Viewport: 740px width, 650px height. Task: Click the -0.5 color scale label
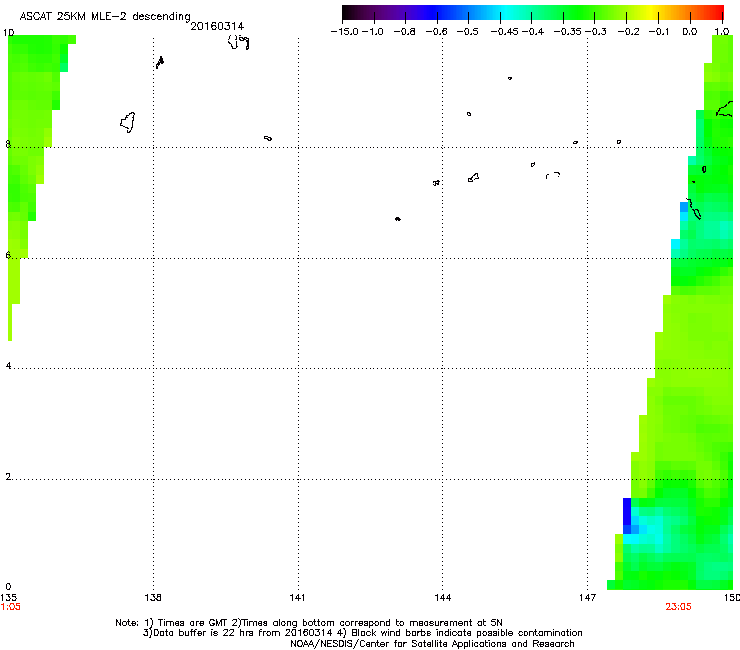coord(467,32)
